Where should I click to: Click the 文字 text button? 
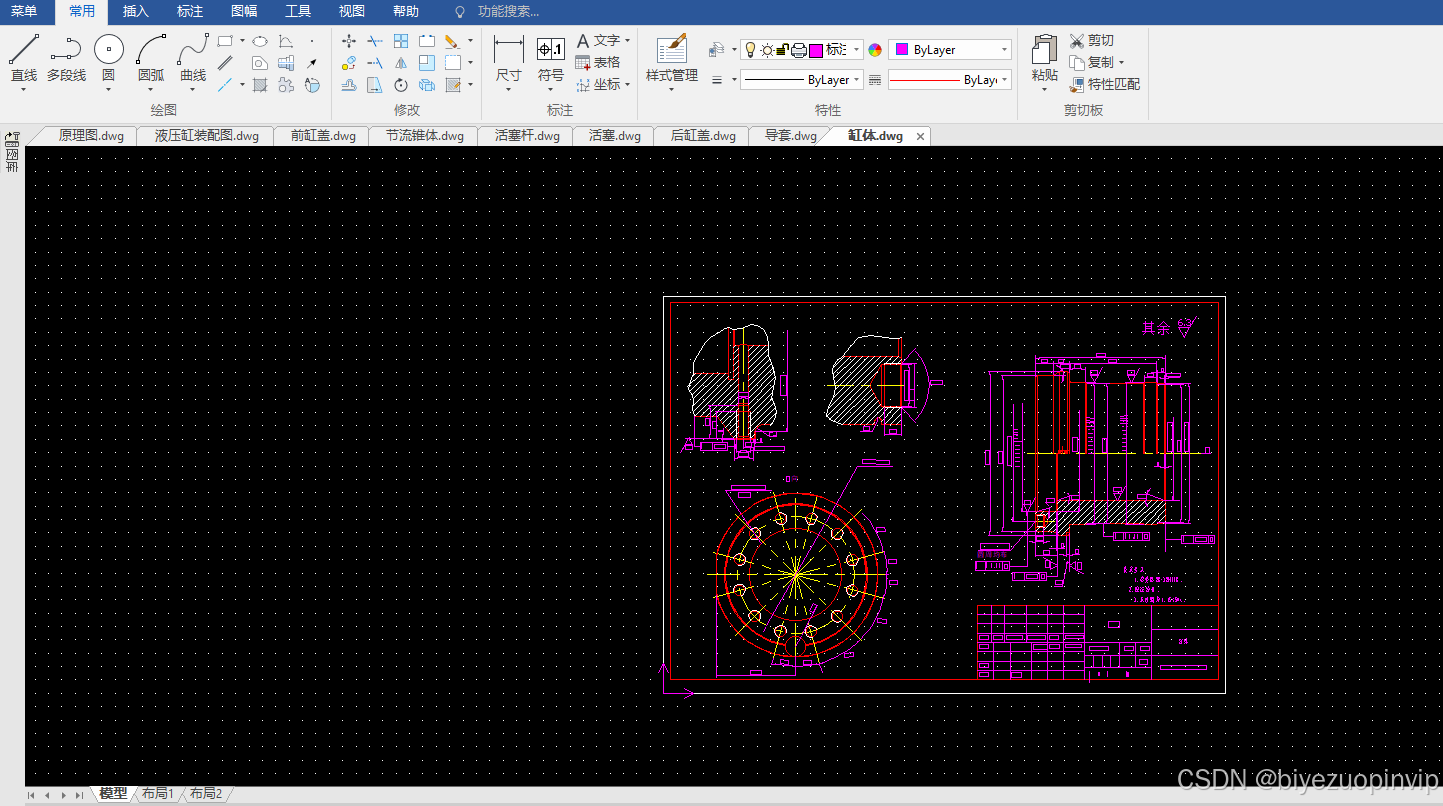point(604,40)
